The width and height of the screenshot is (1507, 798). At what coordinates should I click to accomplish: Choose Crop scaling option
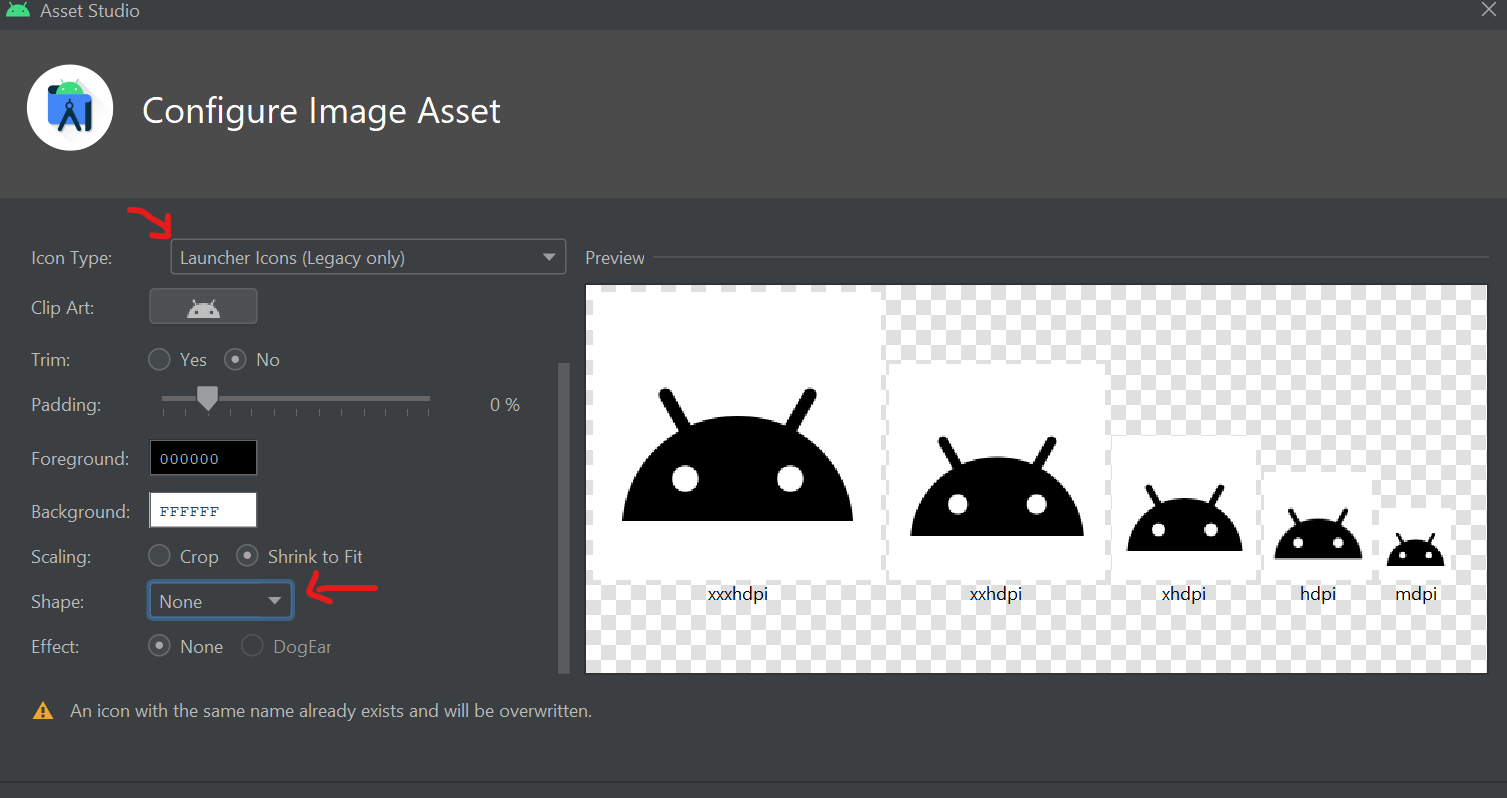coord(159,556)
